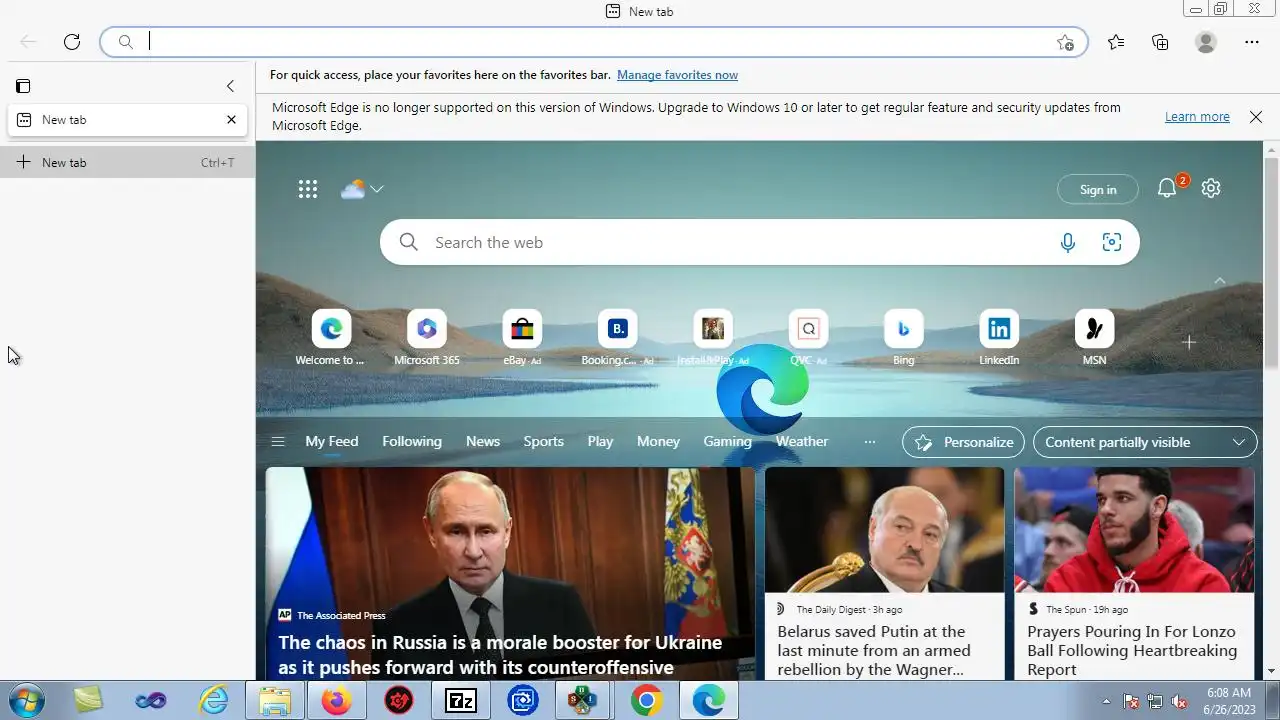This screenshot has height=720, width=1280.
Task: Open Welcome to Edge quick link
Action: [x=331, y=338]
